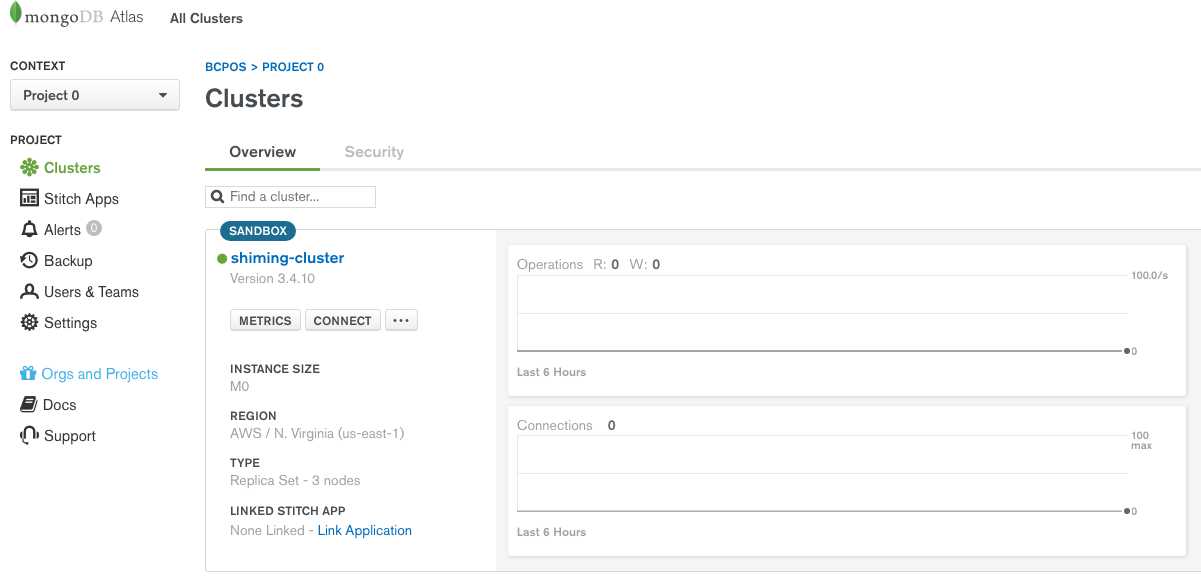Click the PROJECT 0 breadcrumb link

tap(293, 67)
